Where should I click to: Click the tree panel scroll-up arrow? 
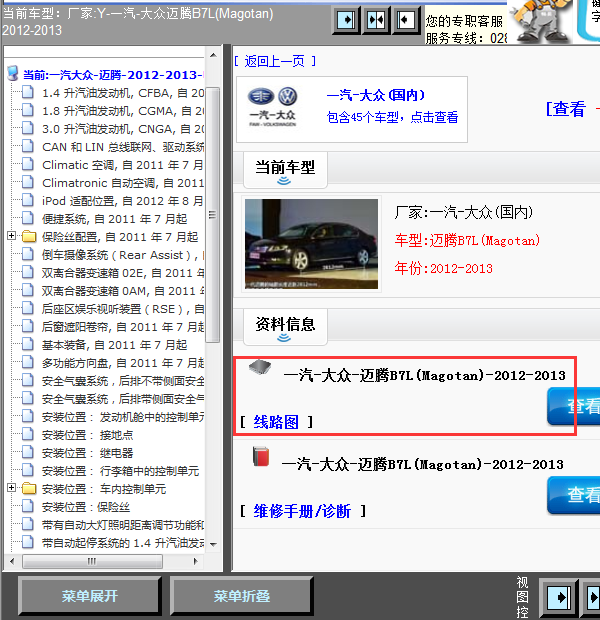click(x=213, y=55)
